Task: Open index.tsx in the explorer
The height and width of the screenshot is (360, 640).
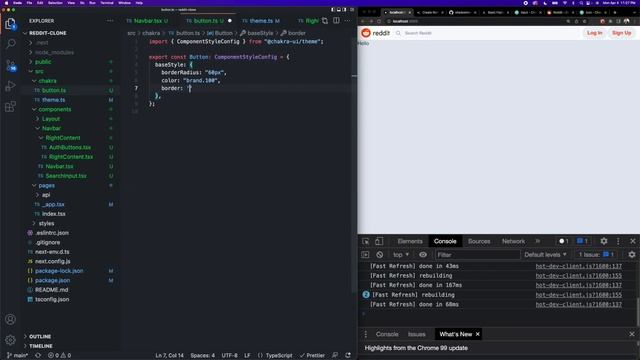Action: [53, 214]
